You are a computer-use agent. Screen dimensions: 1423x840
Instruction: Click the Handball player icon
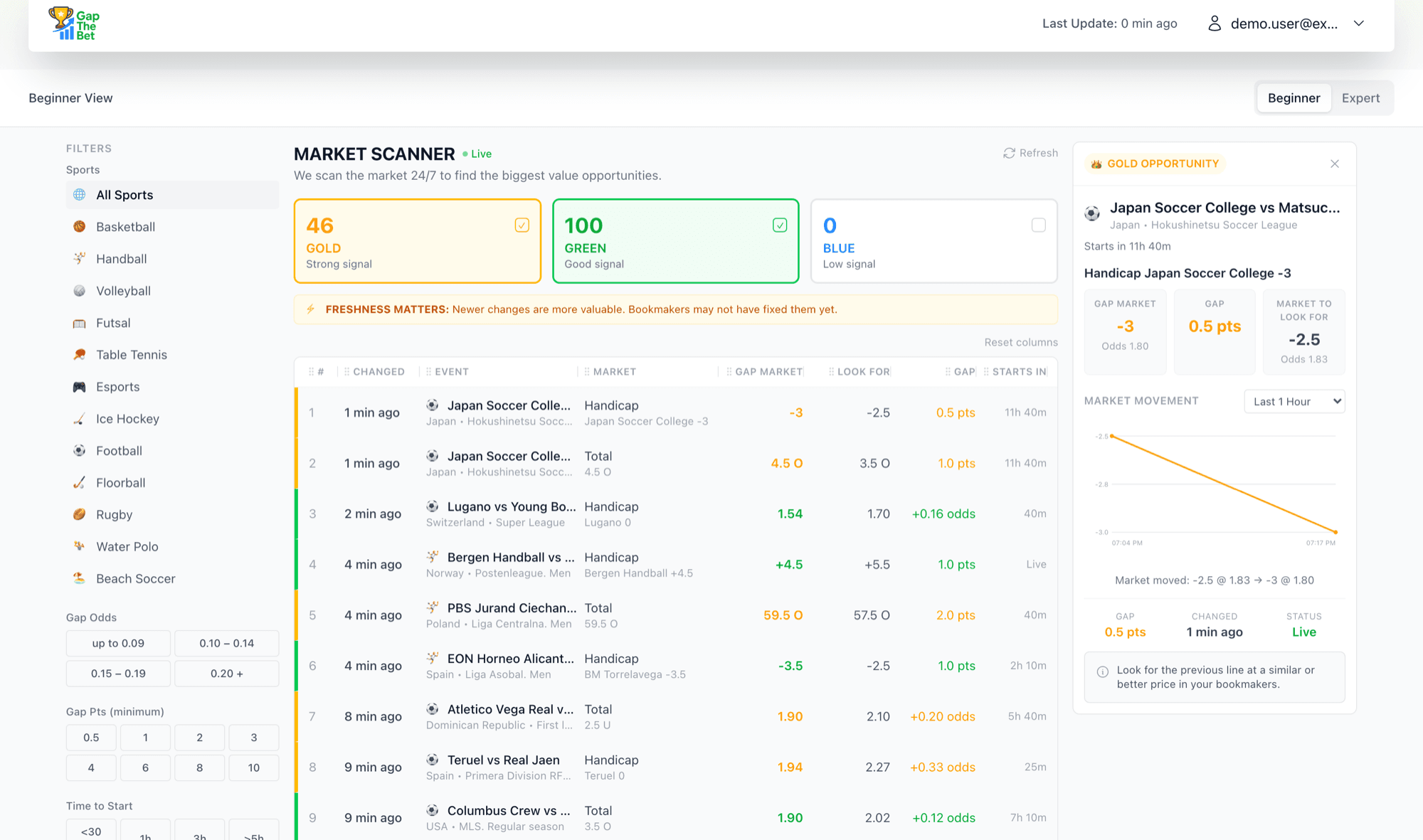[80, 259]
